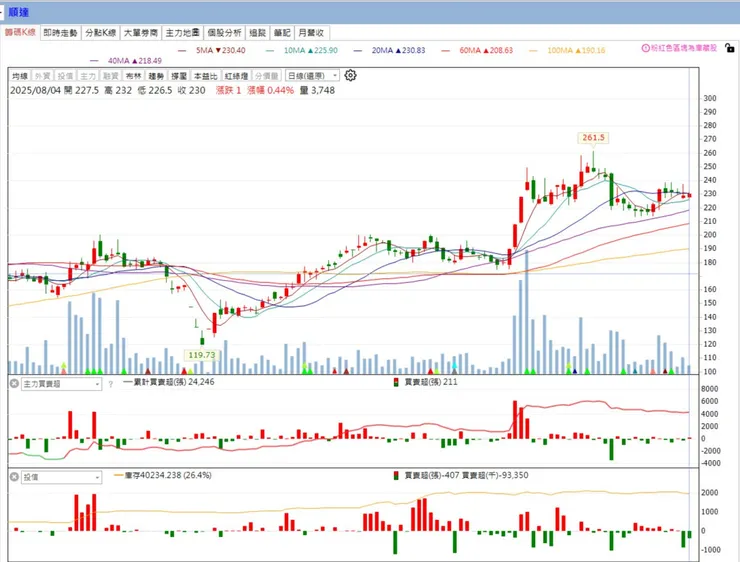Switch to the 筆記 tab

(x=282, y=33)
